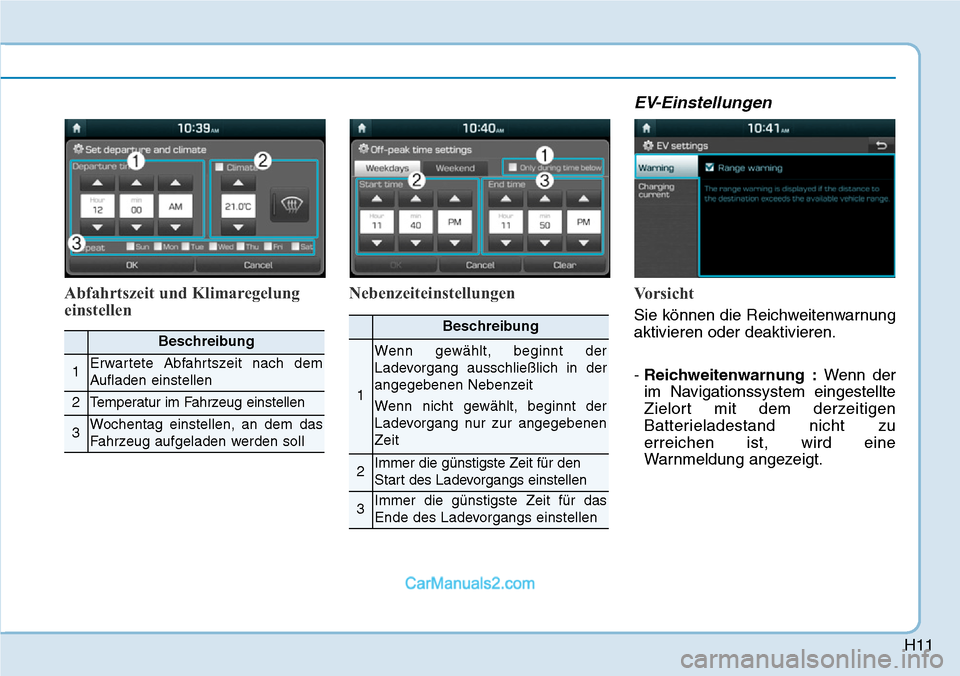Toggle front defrost icon in climate panel

tap(291, 205)
